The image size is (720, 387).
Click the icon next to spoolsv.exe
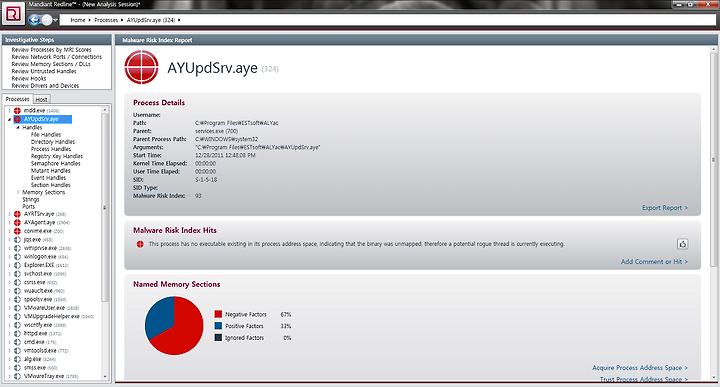tap(17, 299)
